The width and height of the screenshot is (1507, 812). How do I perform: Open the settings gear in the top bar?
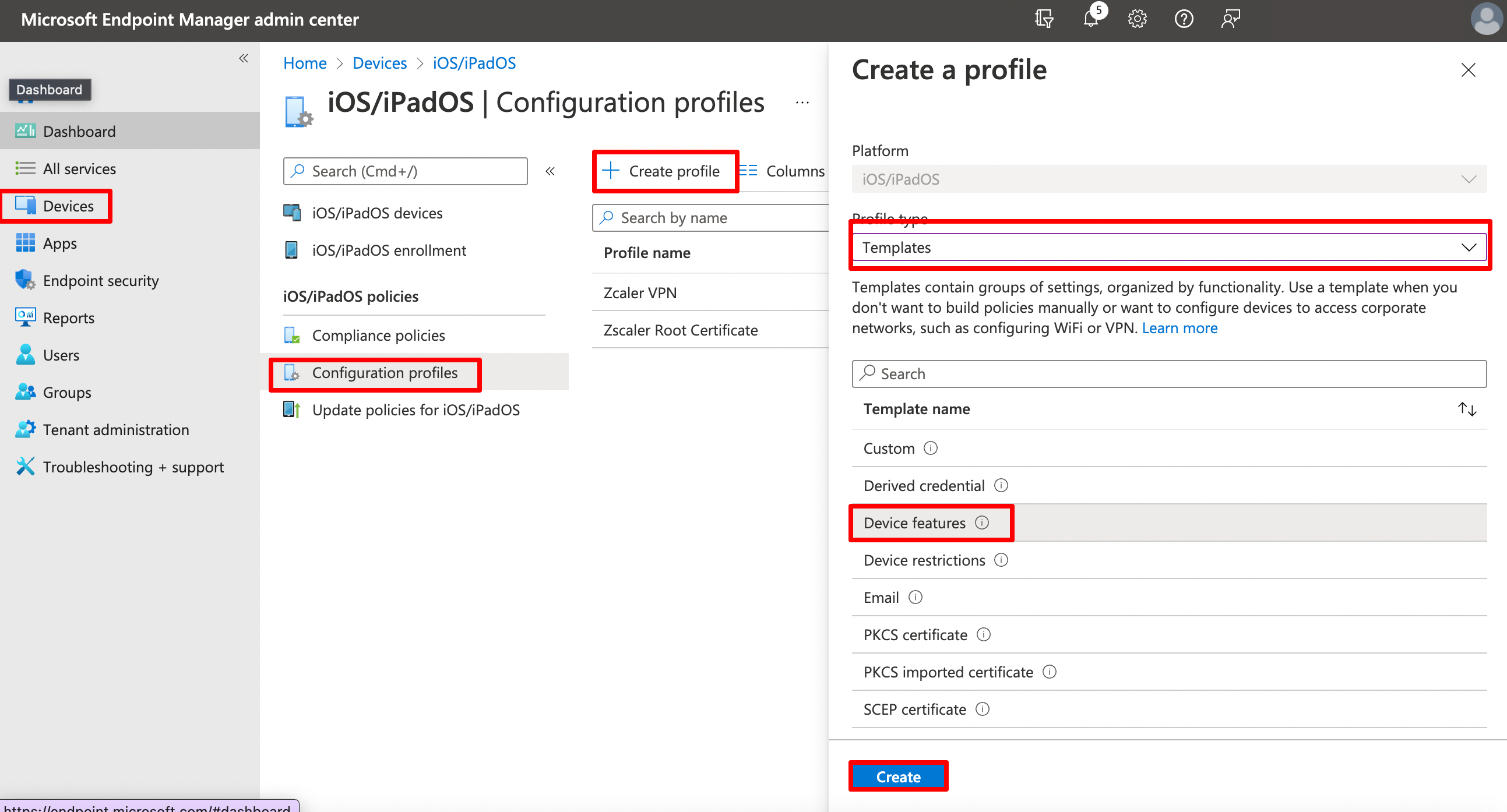(1137, 18)
